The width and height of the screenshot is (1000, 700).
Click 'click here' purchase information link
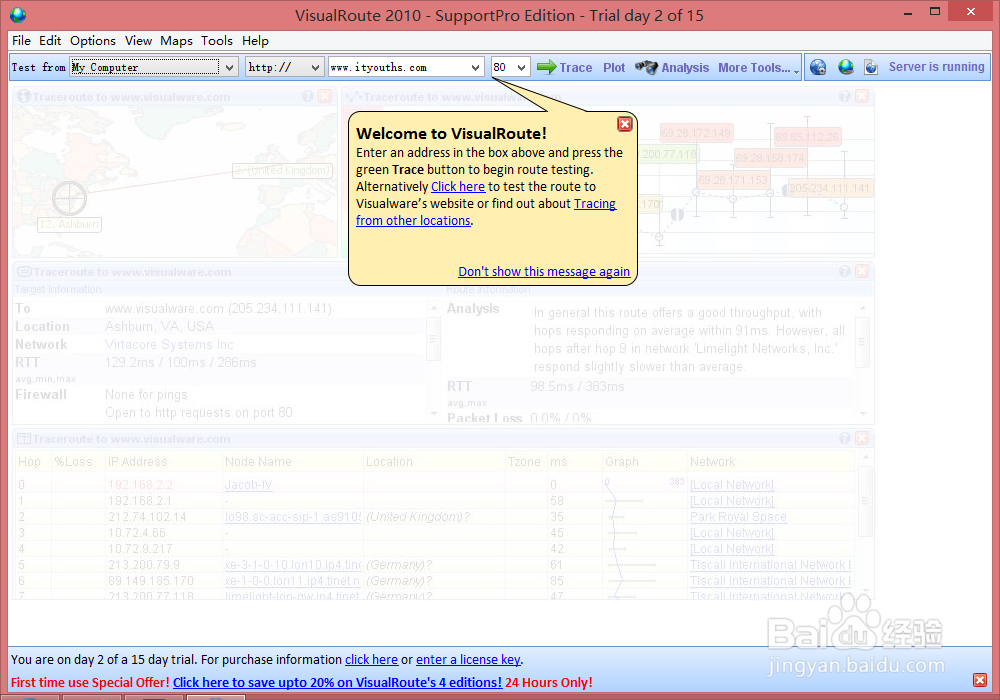371,660
